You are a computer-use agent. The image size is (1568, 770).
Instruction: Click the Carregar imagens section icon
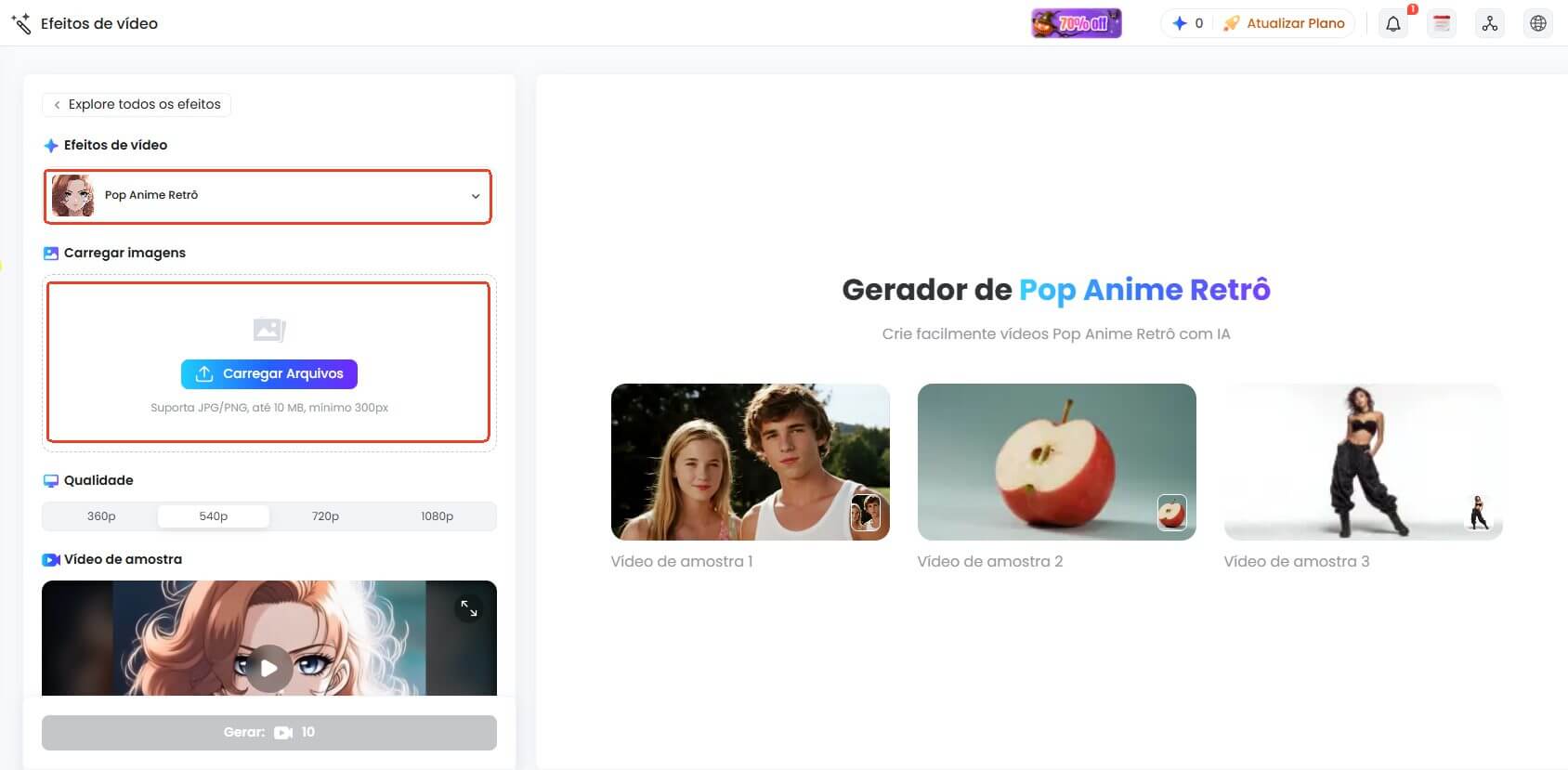coord(51,253)
